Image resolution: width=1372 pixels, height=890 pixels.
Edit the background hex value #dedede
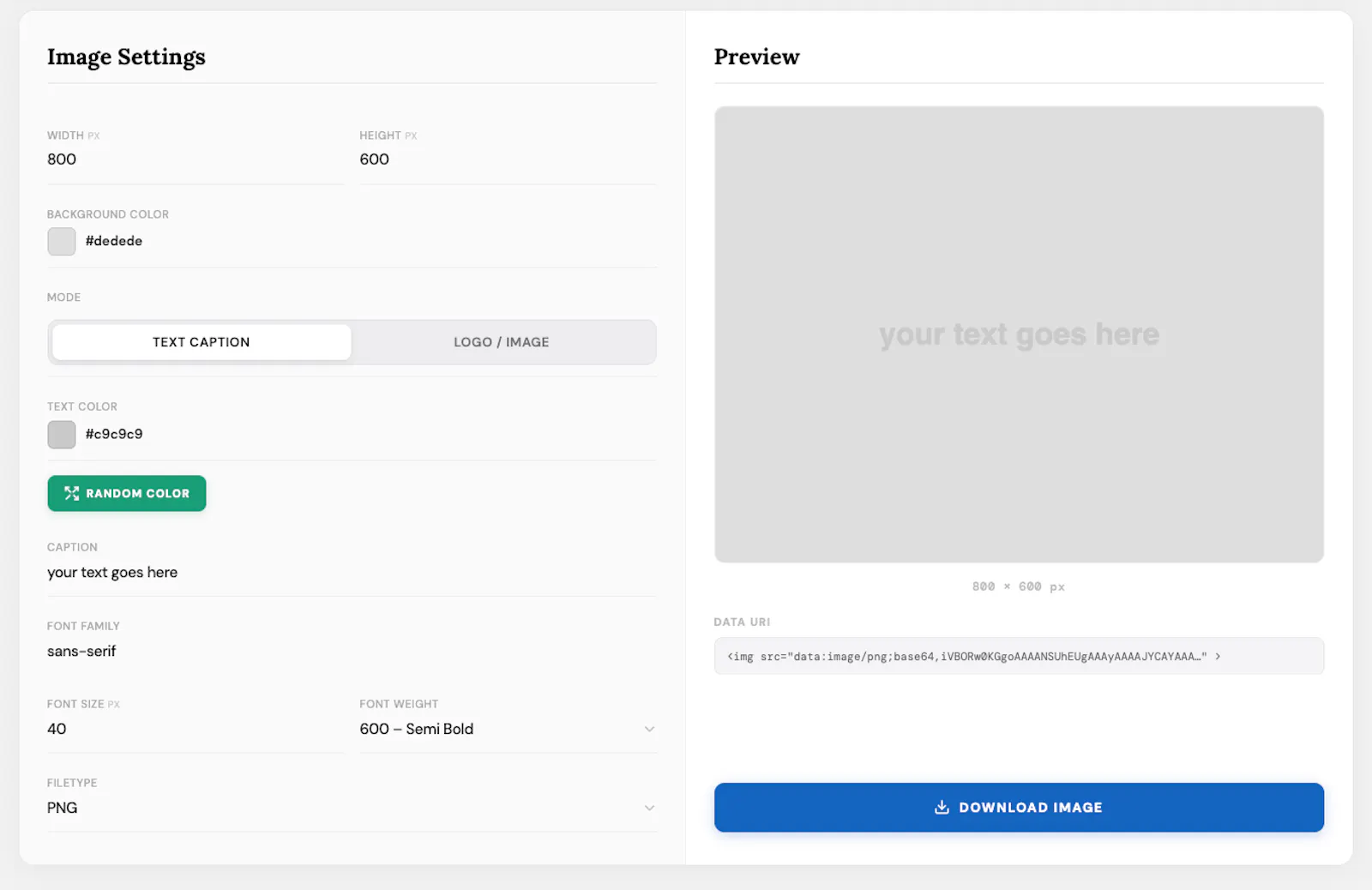pos(114,241)
